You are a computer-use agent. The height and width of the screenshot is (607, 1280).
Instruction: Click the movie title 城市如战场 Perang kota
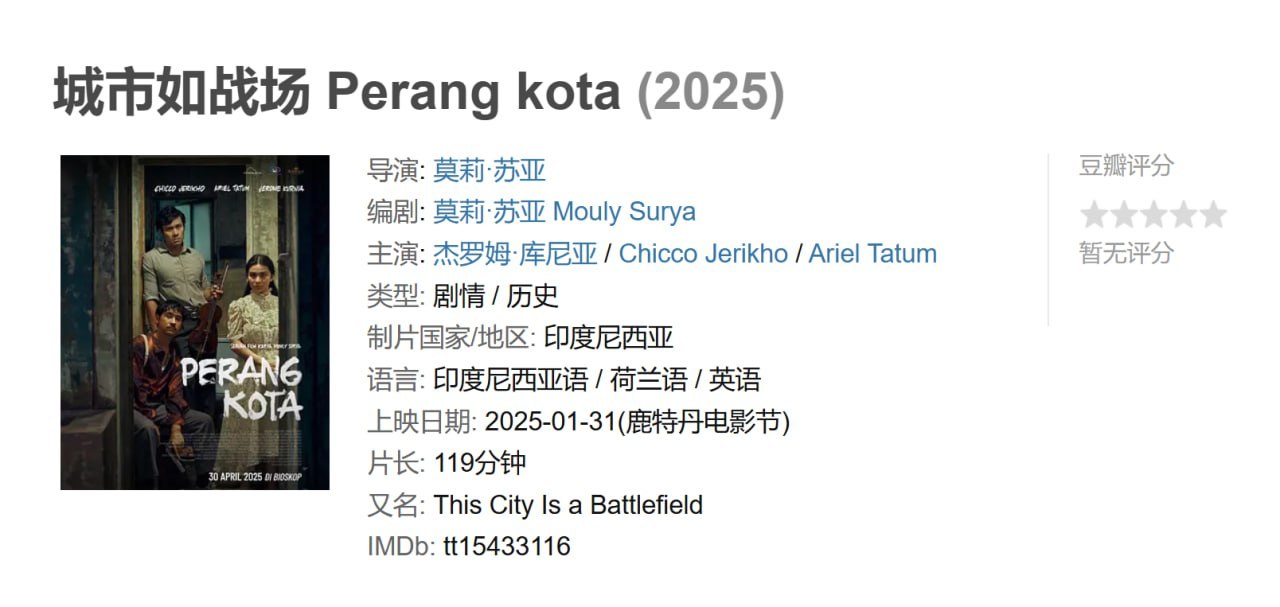335,92
